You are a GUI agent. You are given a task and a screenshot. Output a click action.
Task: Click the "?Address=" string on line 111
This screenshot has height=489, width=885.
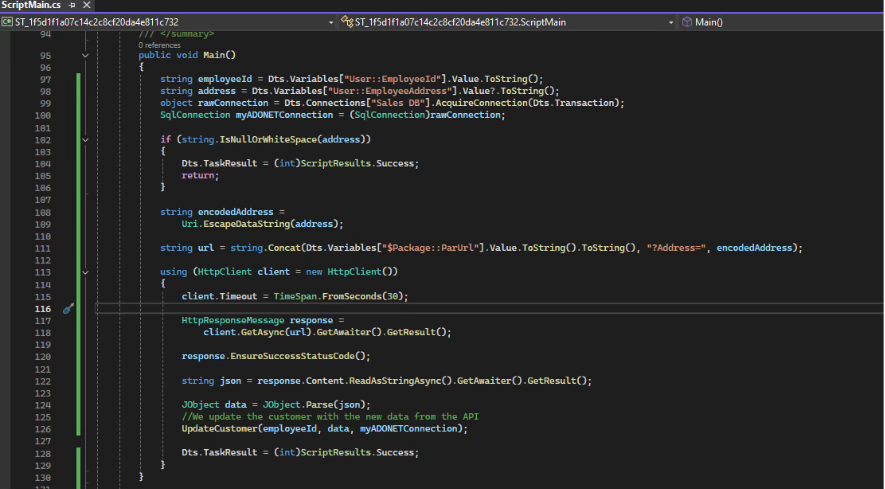click(676, 248)
